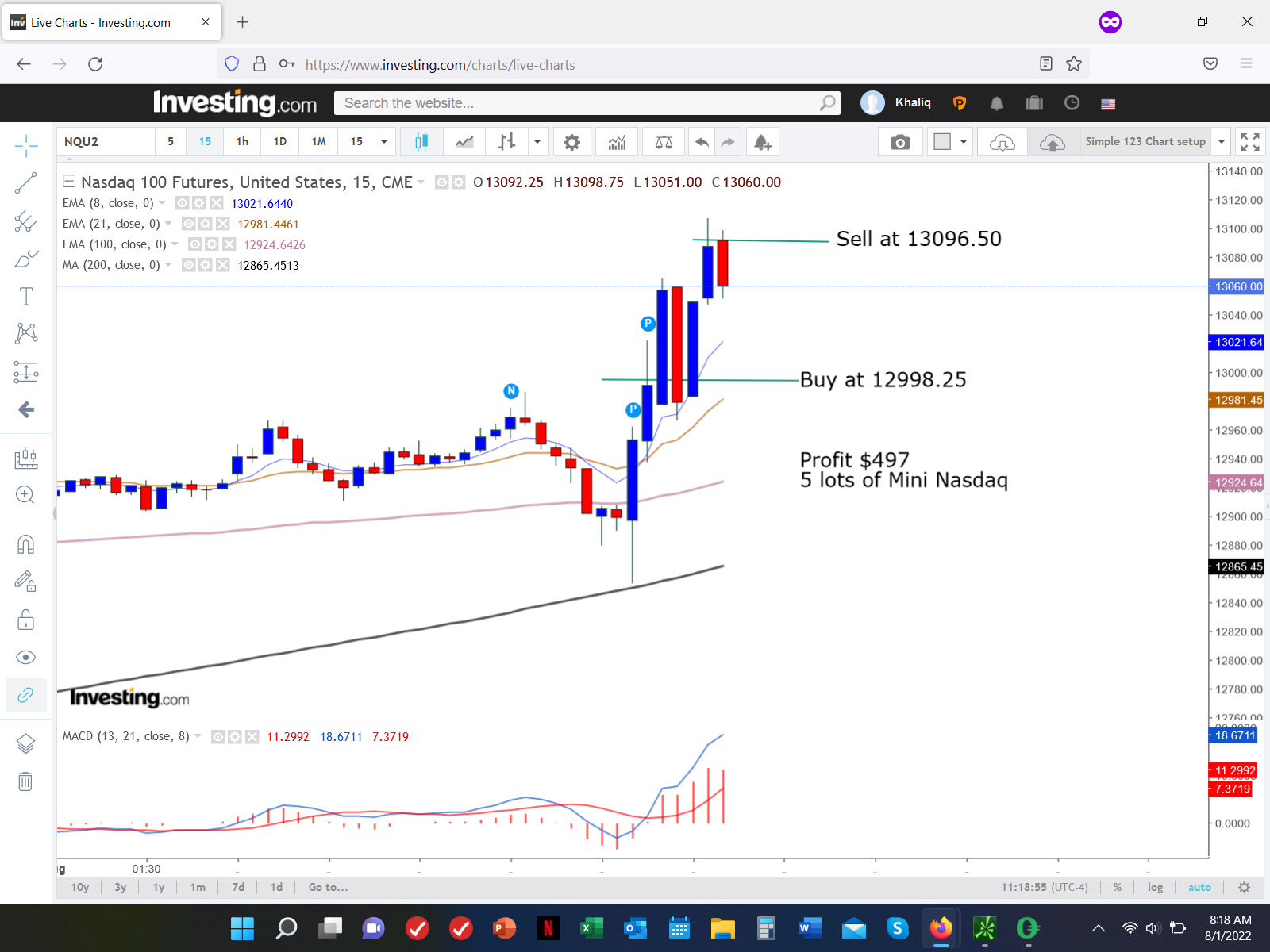Open the measure ruler tool
This screenshot has width=1270, height=952.
(25, 458)
